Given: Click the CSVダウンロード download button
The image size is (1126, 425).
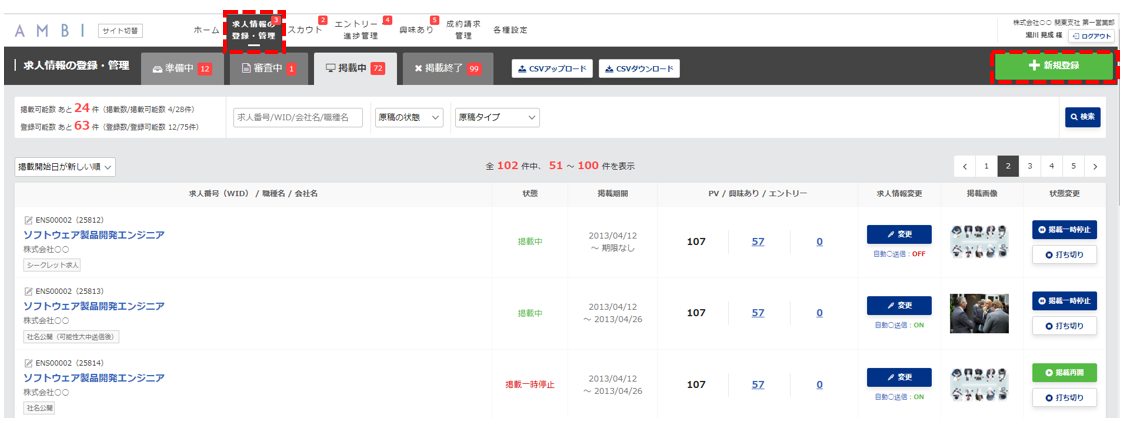Looking at the screenshot, I should tap(639, 69).
